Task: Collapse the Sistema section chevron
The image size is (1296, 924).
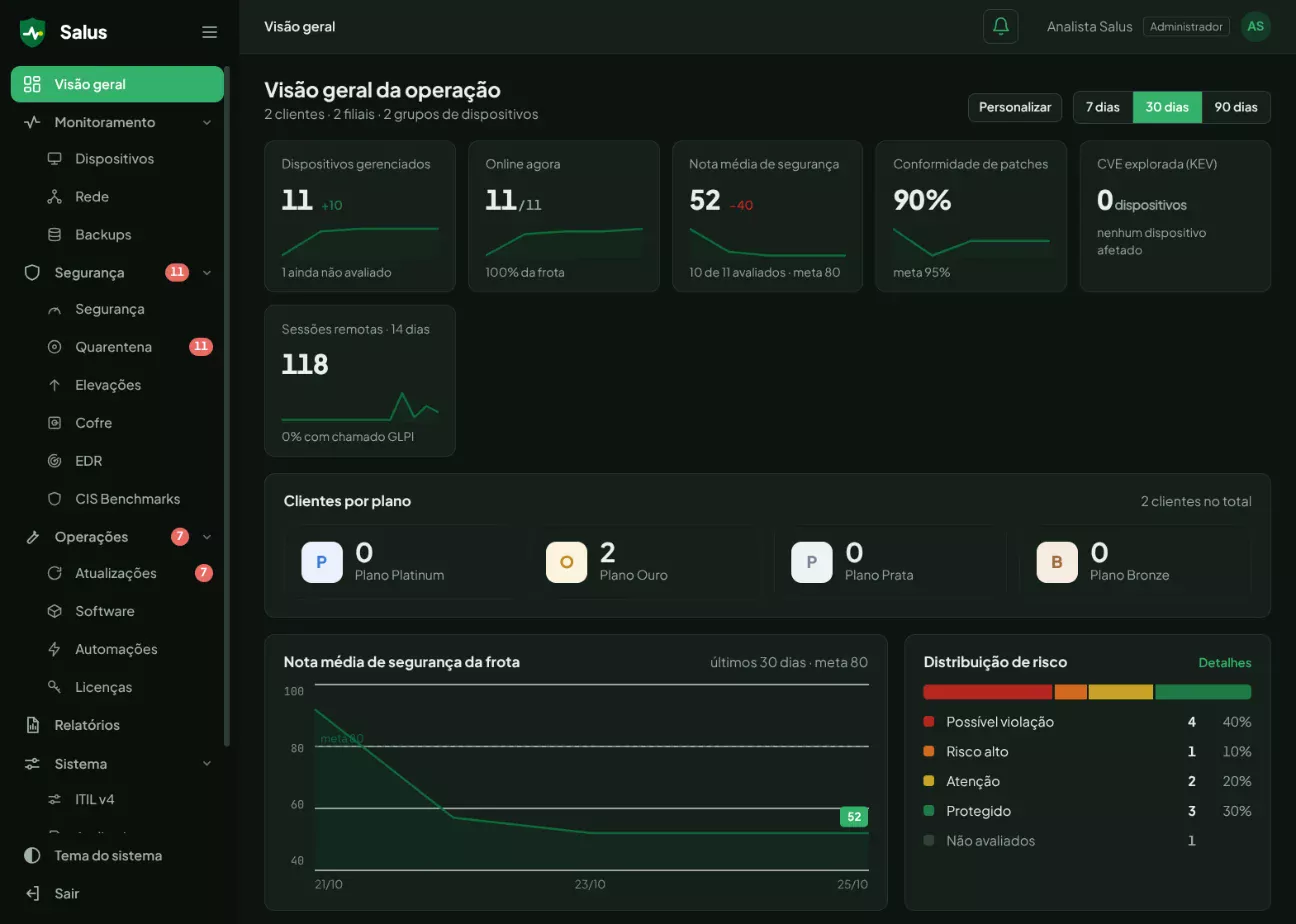Action: click(x=207, y=764)
